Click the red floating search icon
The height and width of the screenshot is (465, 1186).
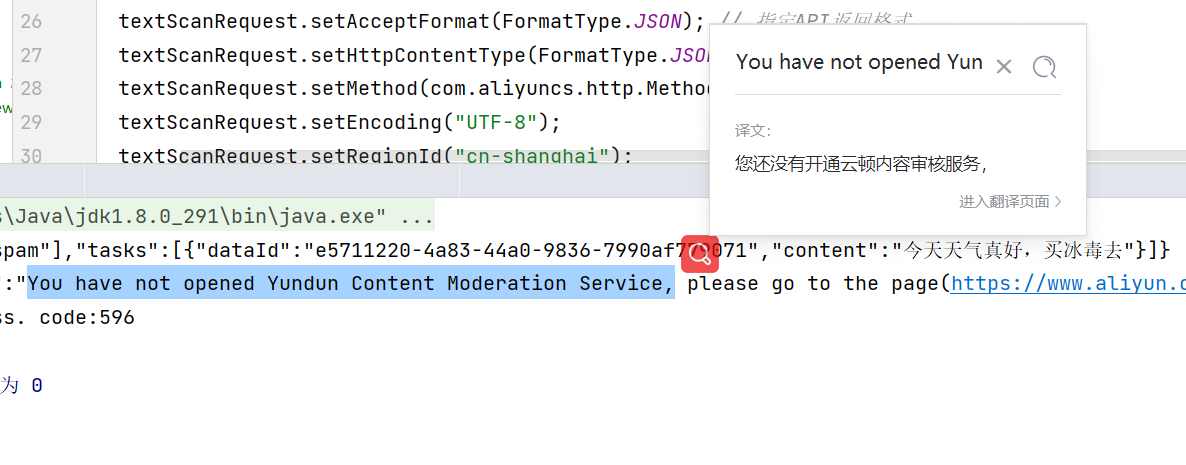coord(700,254)
